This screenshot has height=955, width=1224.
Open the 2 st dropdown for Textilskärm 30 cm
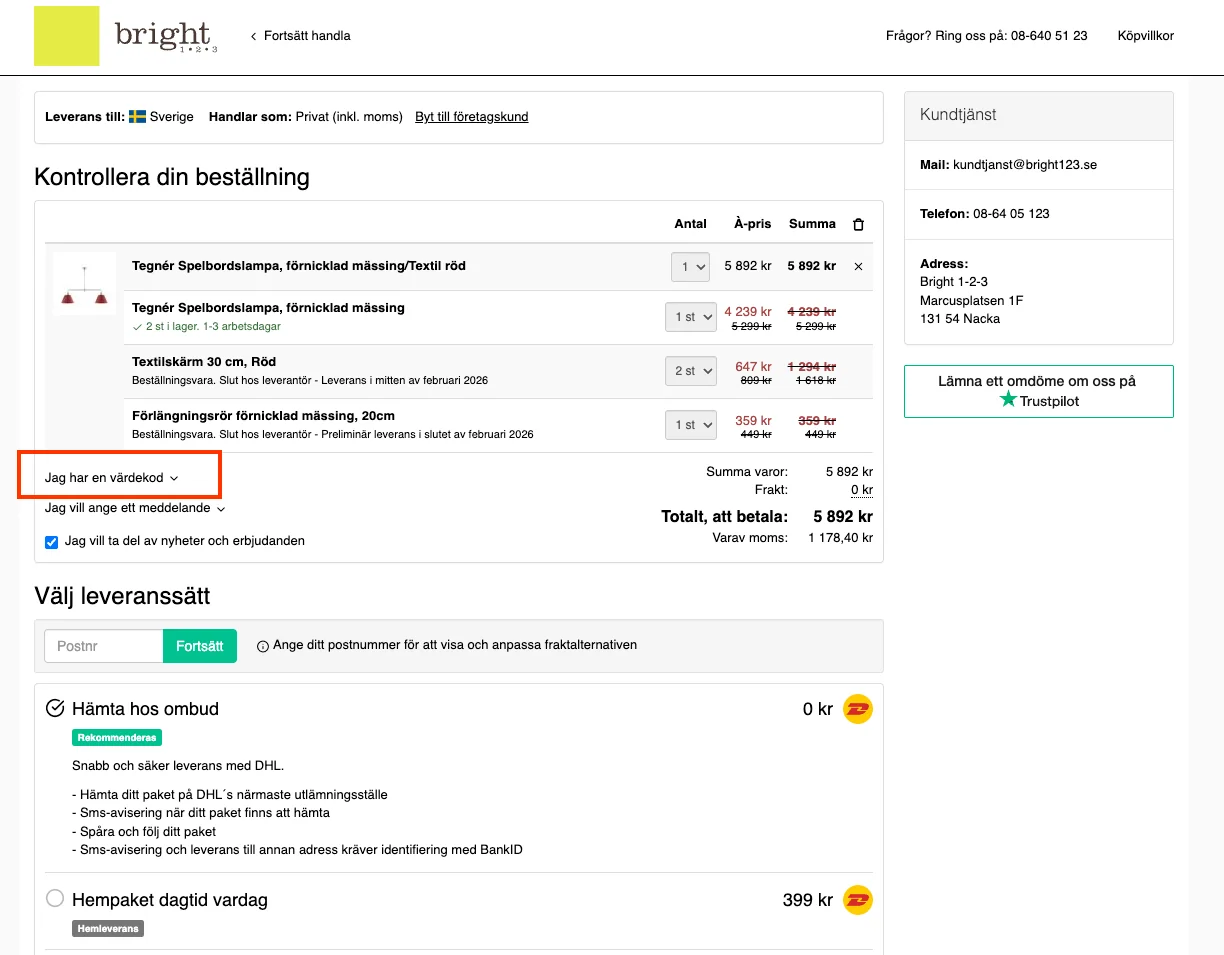(x=691, y=371)
